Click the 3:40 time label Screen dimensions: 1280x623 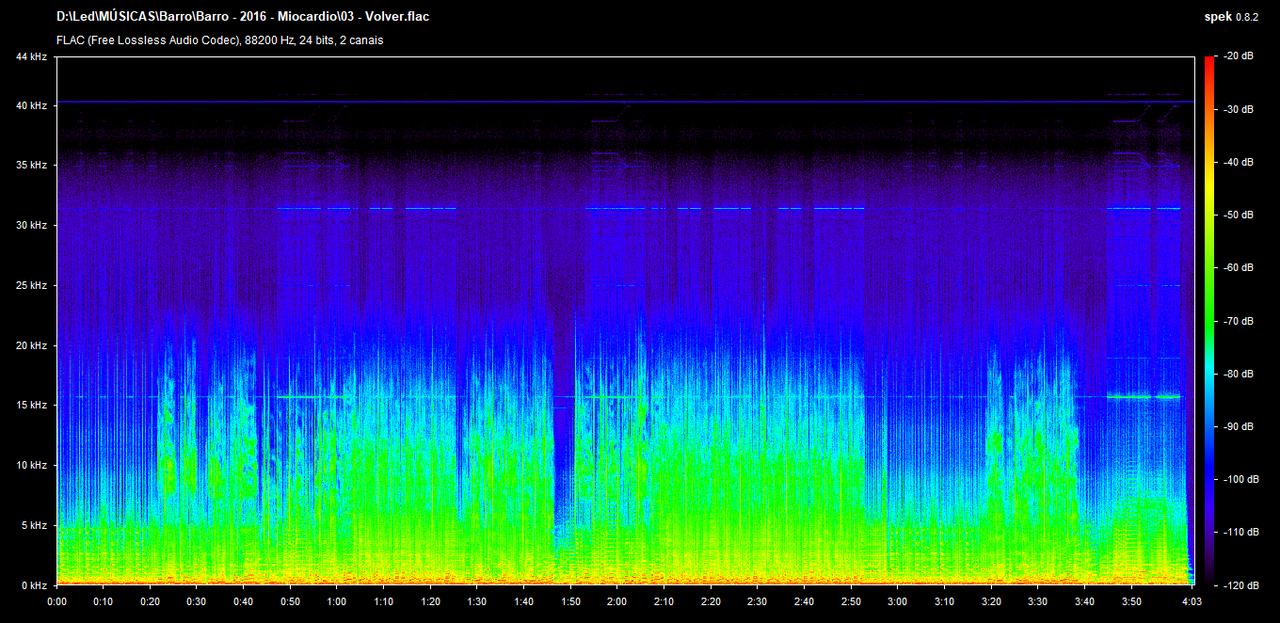[x=1084, y=602]
